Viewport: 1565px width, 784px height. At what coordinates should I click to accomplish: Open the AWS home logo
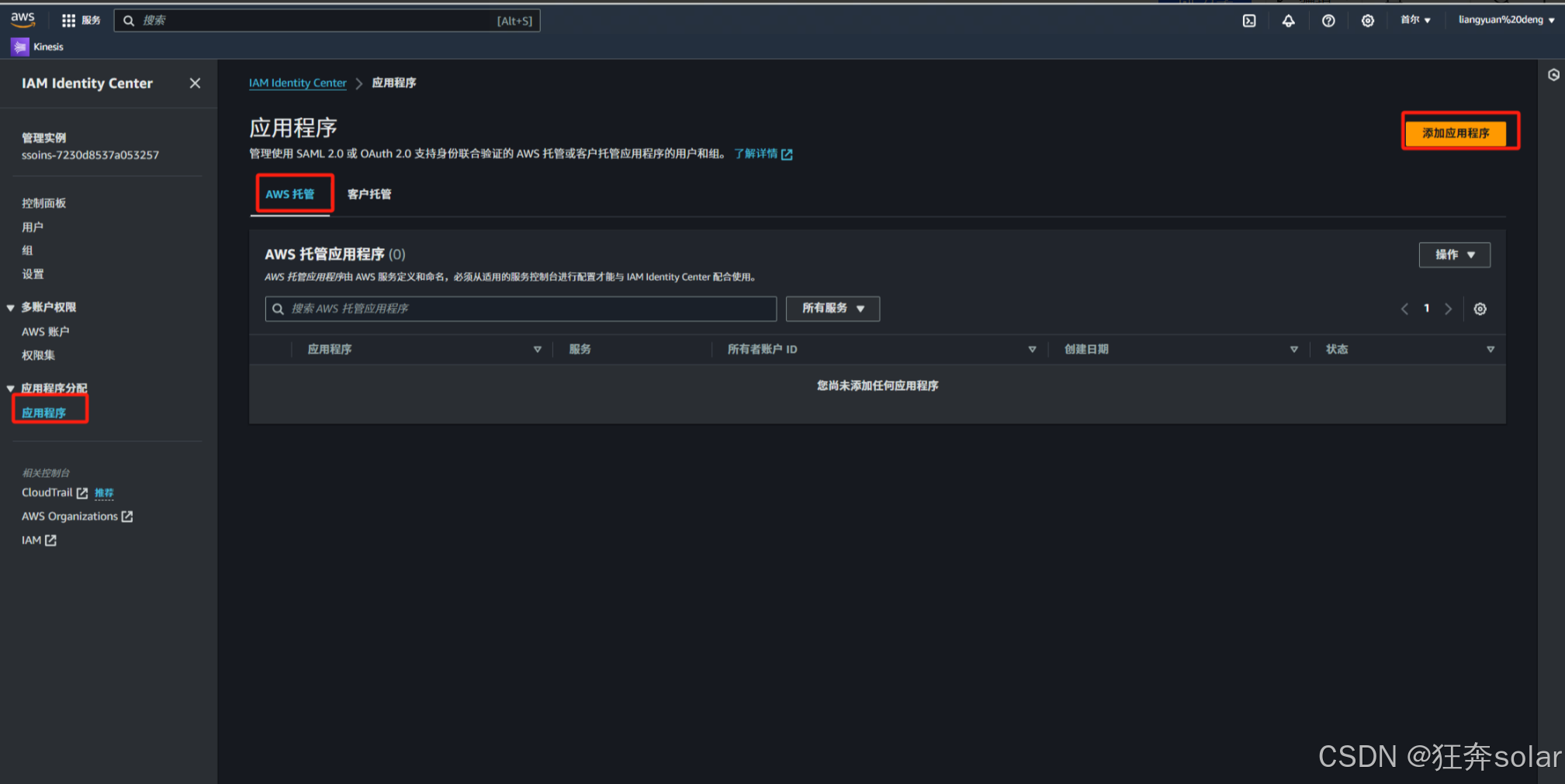pos(23,19)
